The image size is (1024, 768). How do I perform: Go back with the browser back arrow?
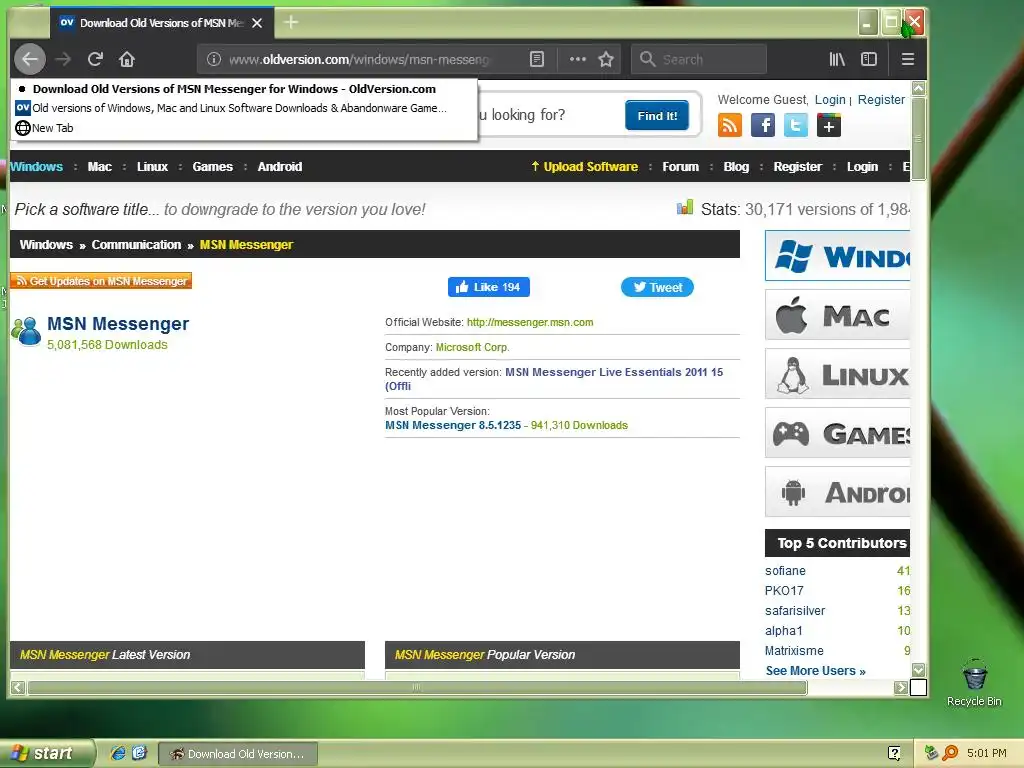tap(30, 59)
